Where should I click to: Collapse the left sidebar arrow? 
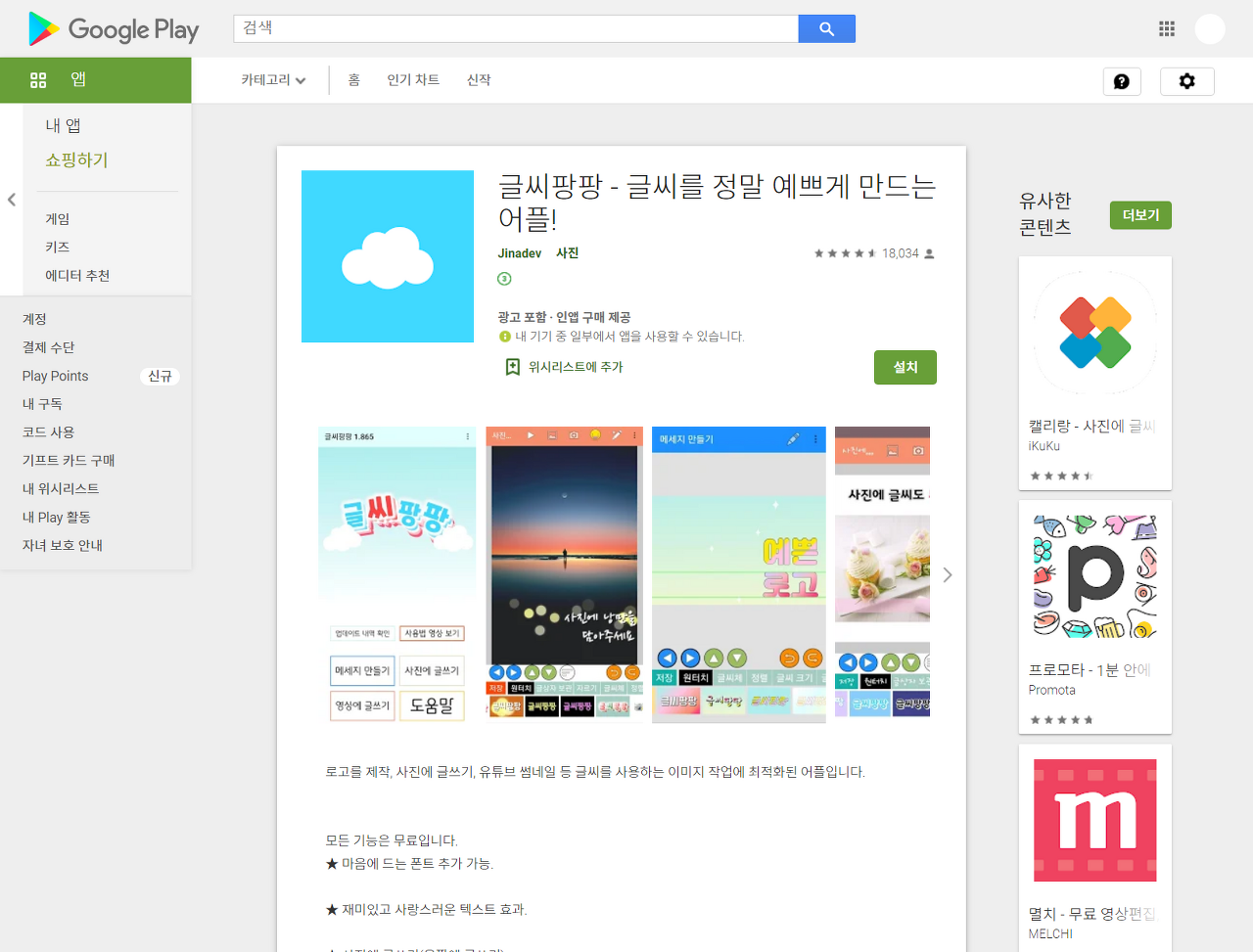[12, 200]
